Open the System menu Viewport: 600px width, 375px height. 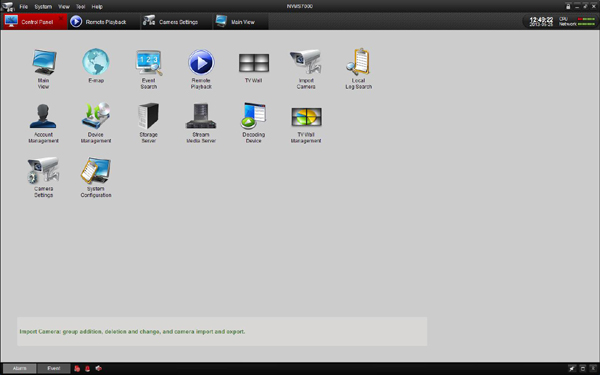(43, 7)
